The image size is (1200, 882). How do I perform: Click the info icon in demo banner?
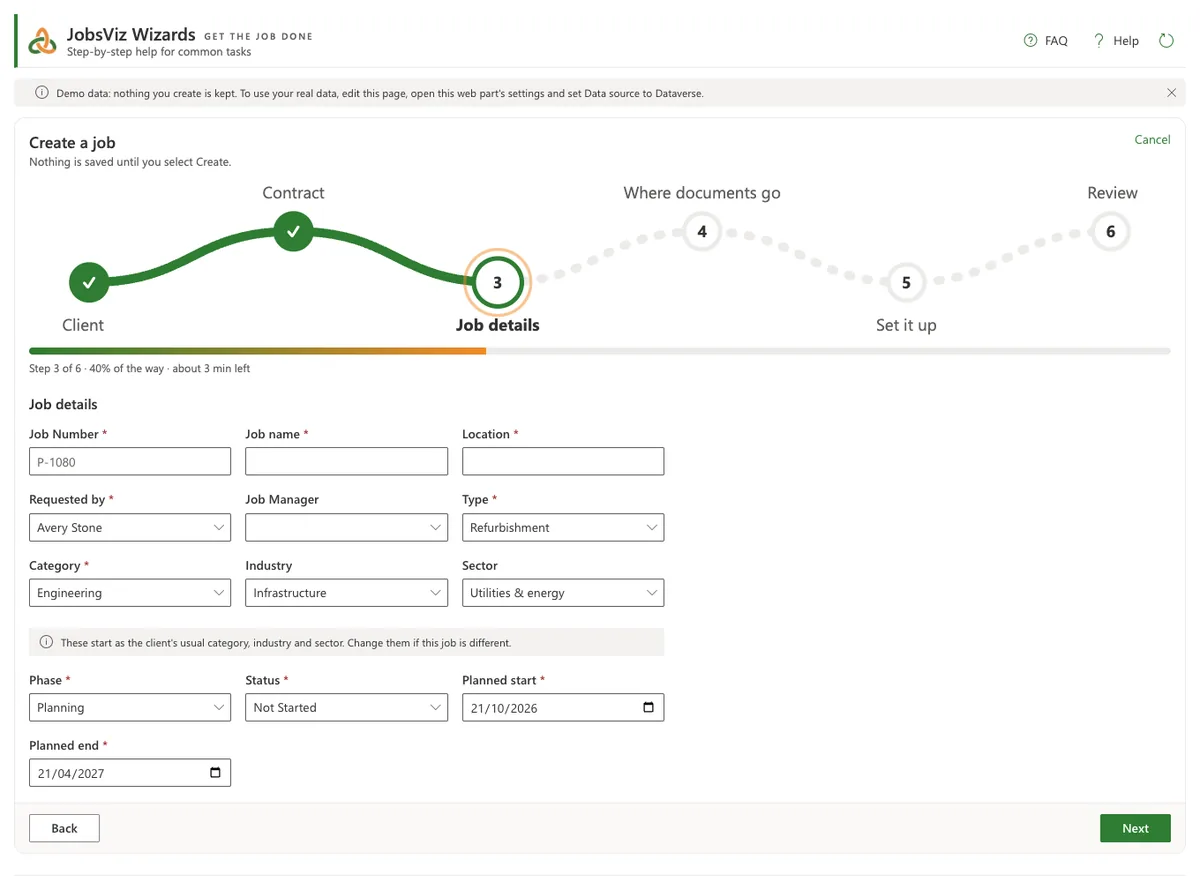pyautogui.click(x=42, y=93)
